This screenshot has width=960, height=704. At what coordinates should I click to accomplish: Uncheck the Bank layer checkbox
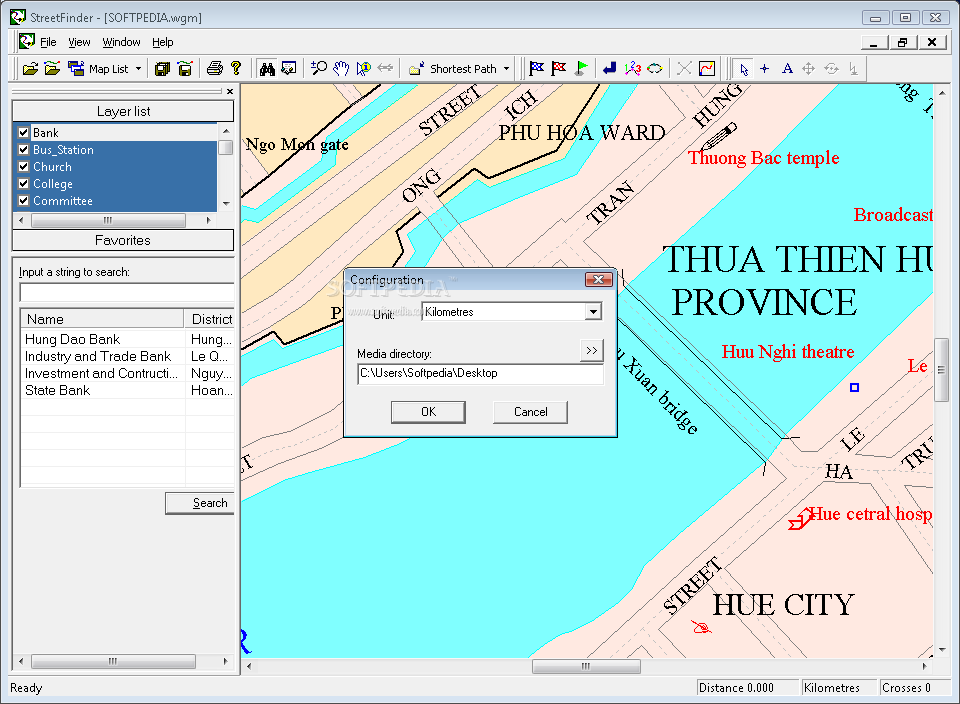[x=23, y=132]
